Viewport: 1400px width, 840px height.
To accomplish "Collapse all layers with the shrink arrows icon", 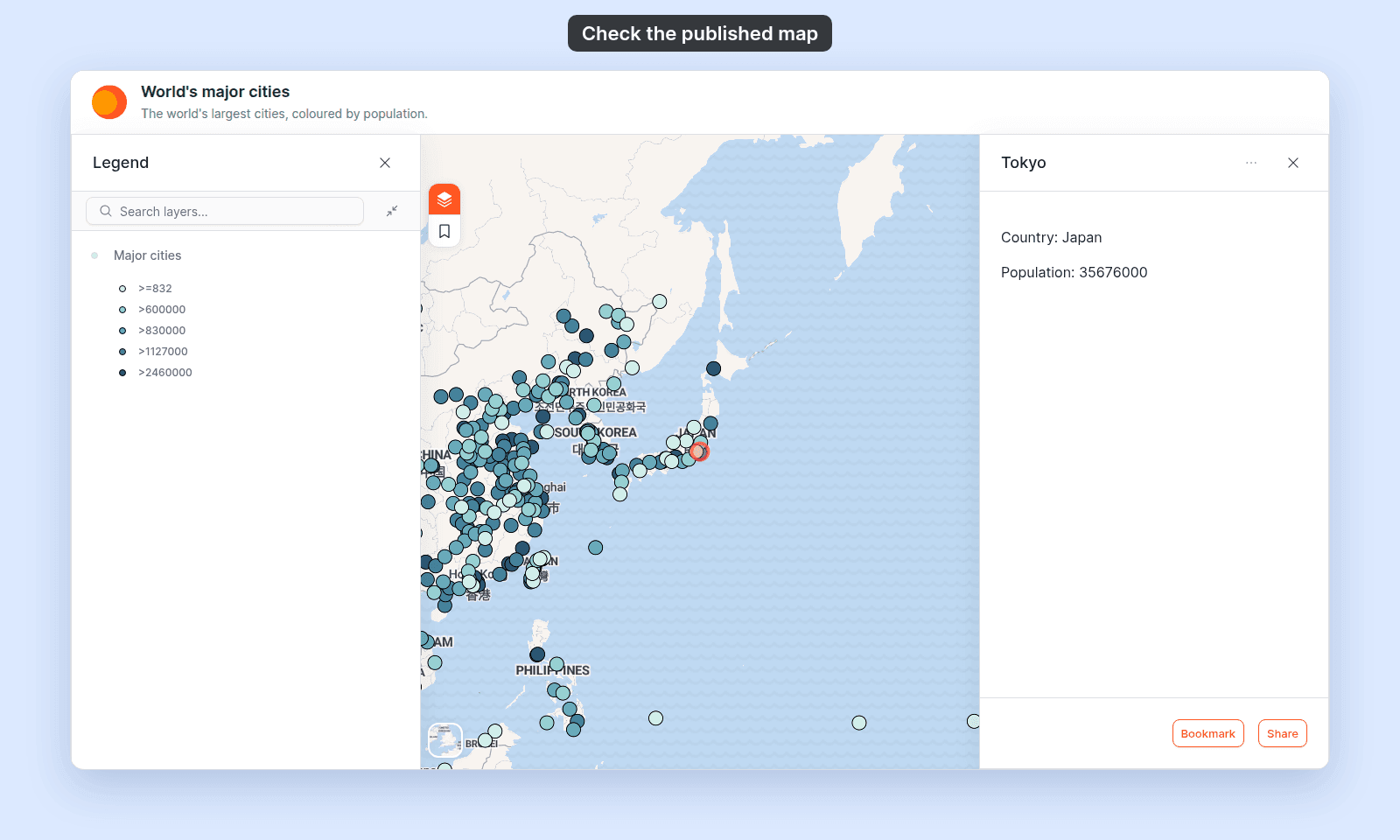I will pyautogui.click(x=392, y=211).
